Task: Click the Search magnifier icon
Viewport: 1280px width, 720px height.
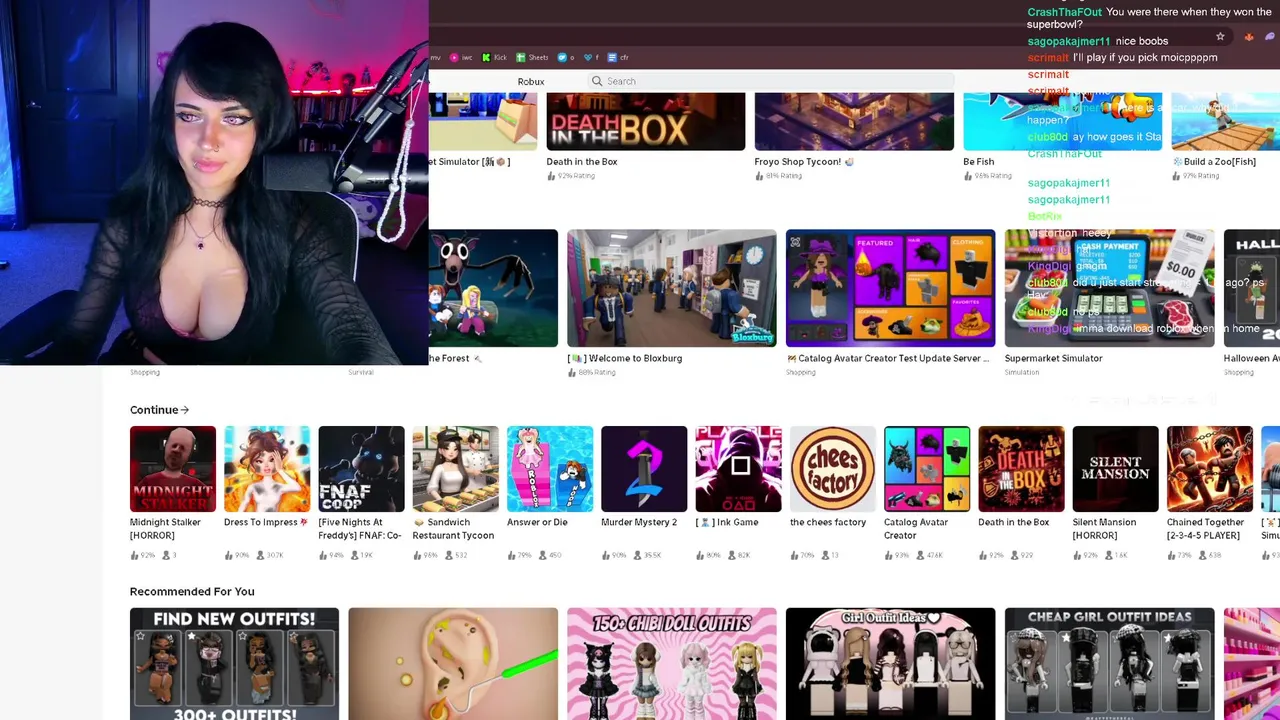Action: pos(597,81)
